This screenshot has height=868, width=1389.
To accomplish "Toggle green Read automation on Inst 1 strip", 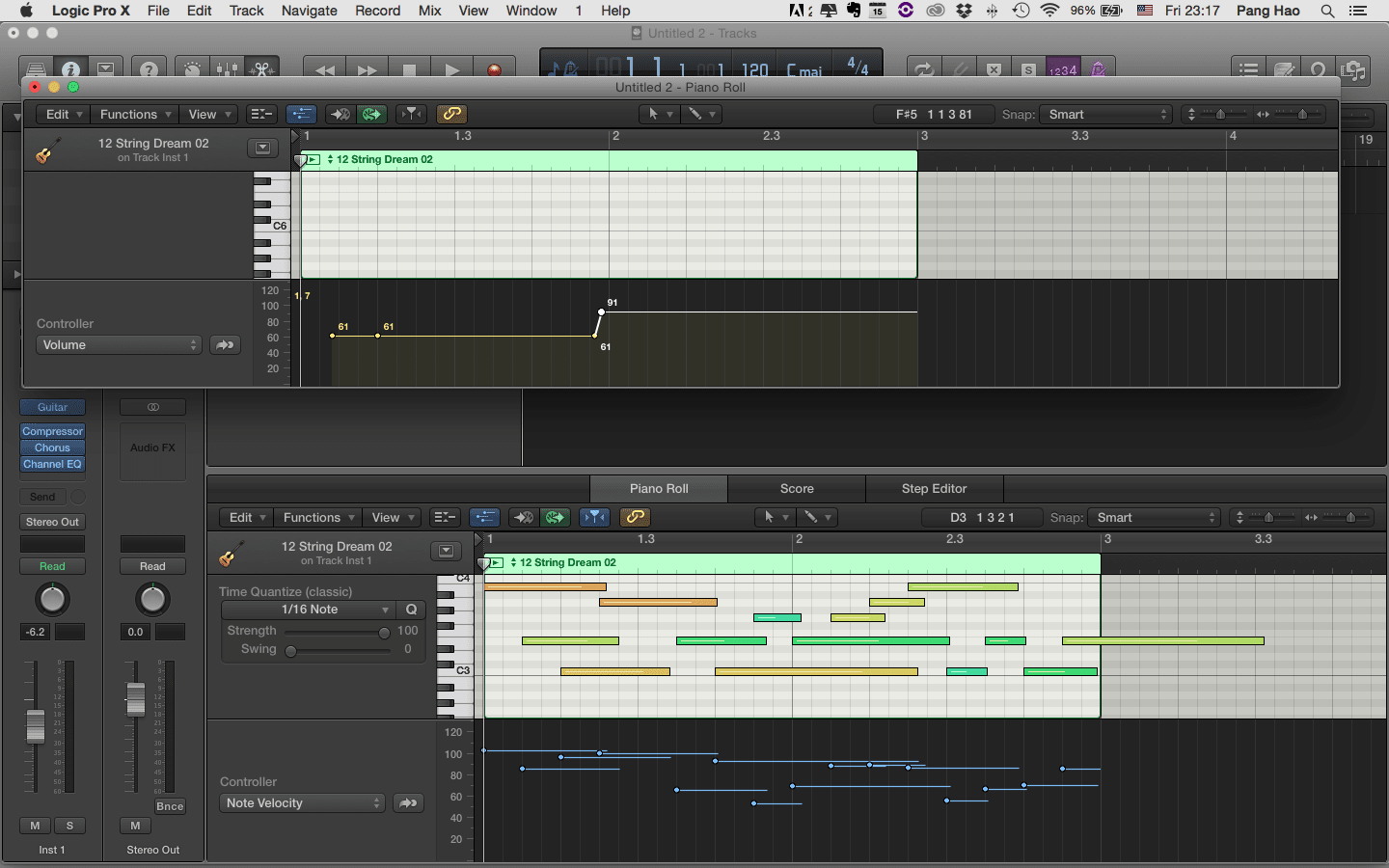I will (52, 566).
